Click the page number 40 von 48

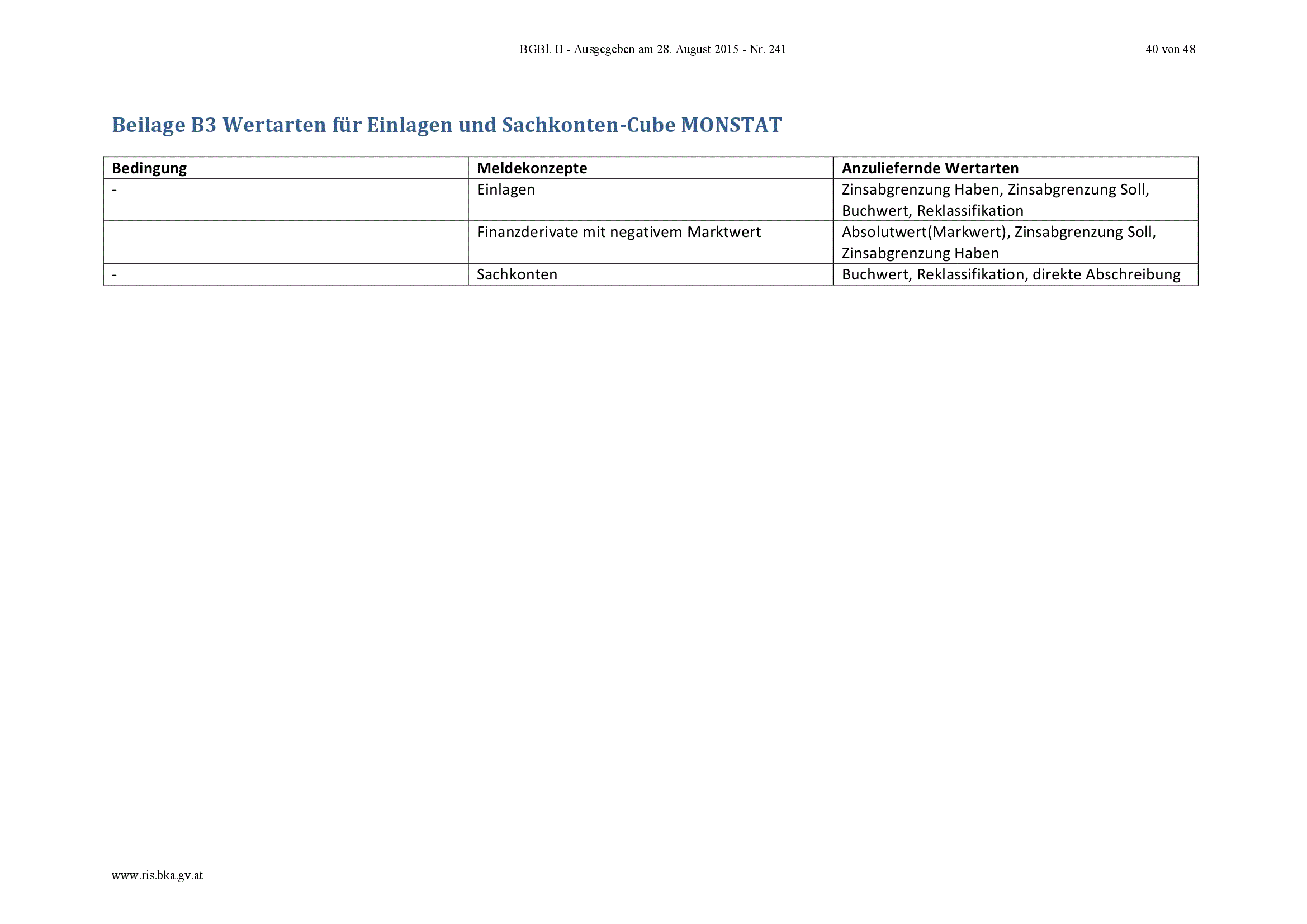[x=1170, y=50]
